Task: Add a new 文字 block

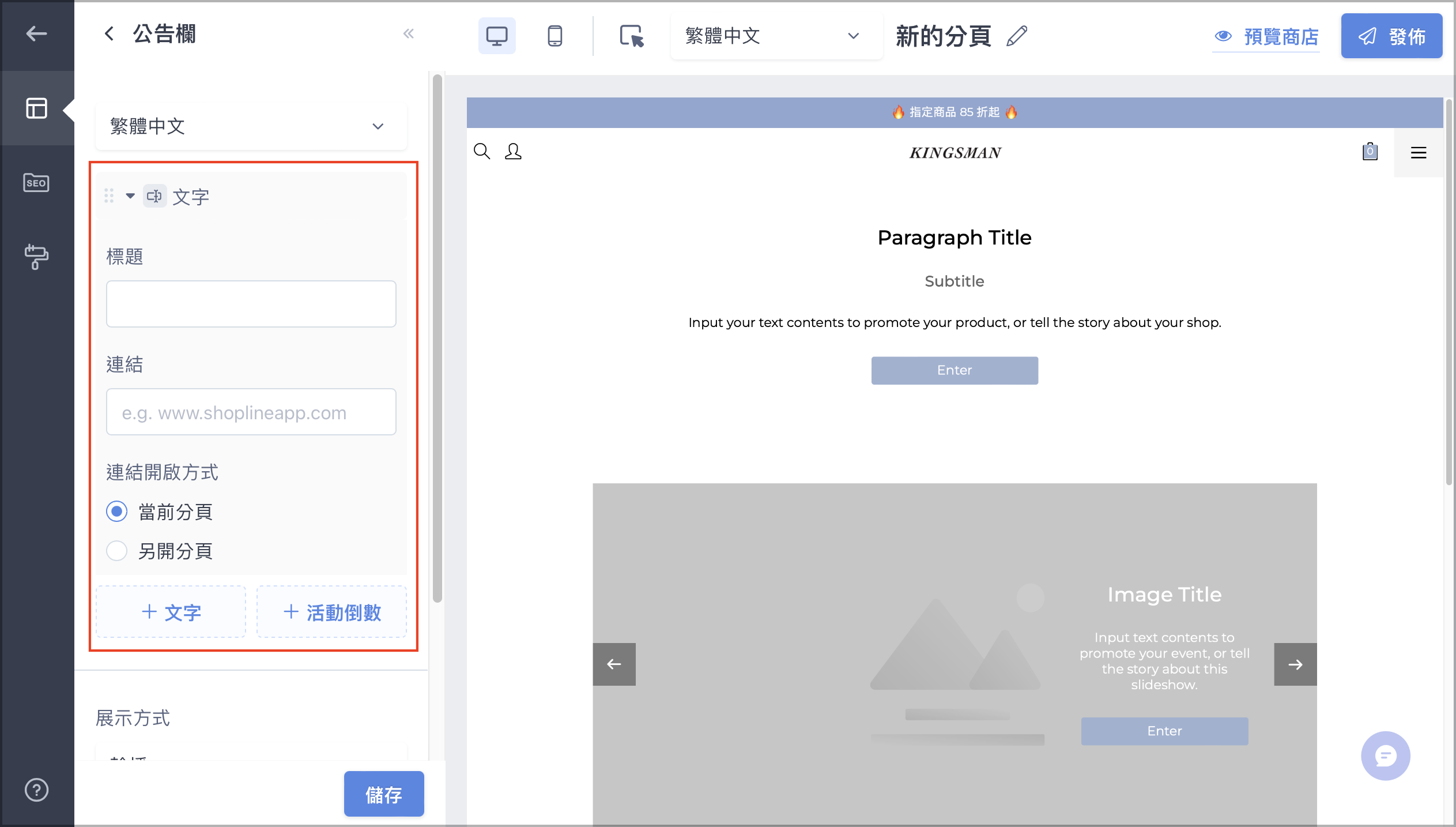Action: point(171,612)
